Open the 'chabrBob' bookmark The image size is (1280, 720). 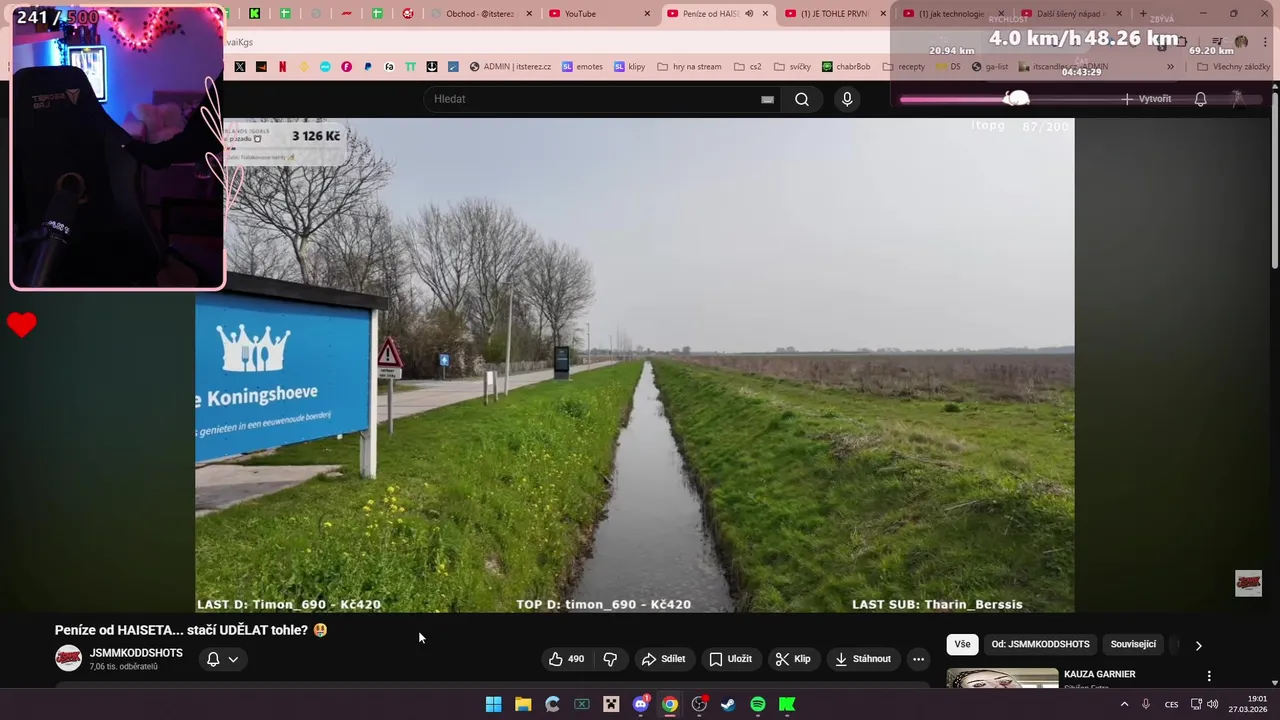click(x=846, y=67)
